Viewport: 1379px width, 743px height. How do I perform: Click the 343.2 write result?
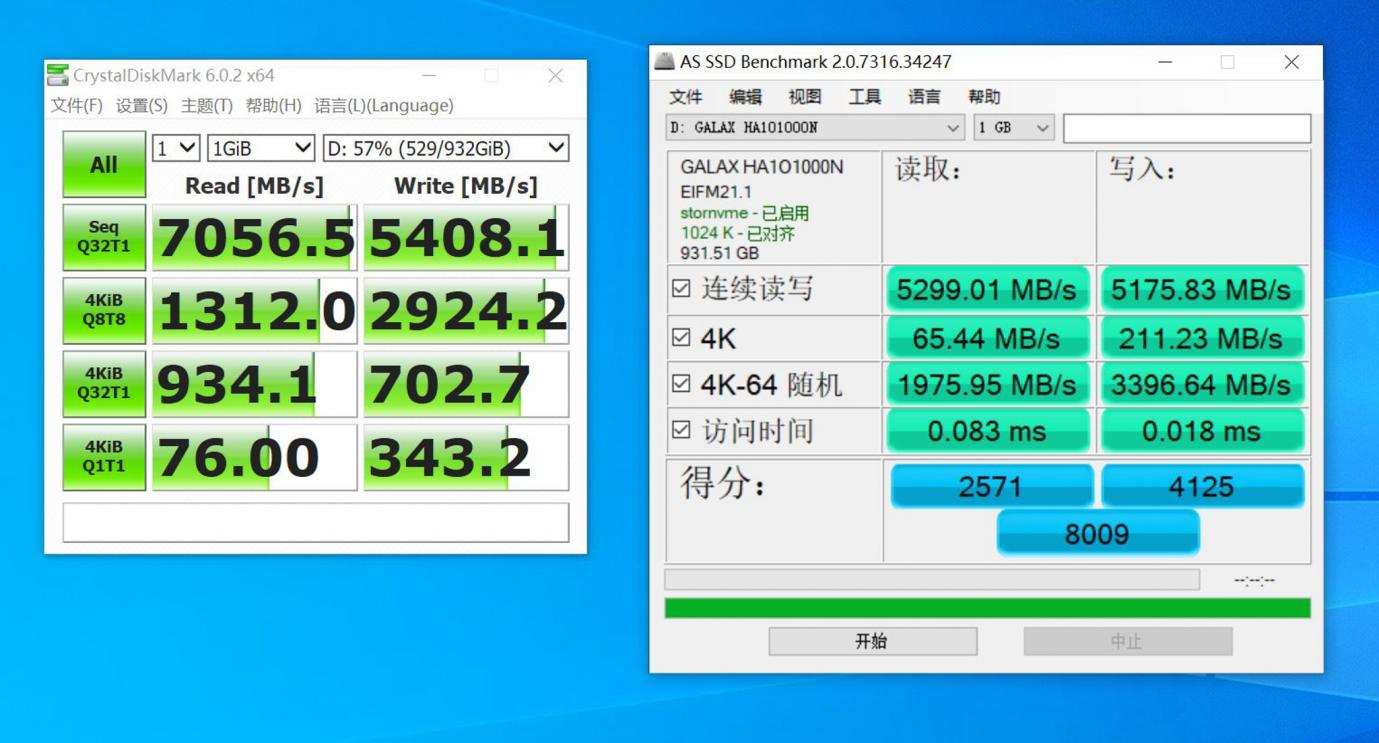466,457
